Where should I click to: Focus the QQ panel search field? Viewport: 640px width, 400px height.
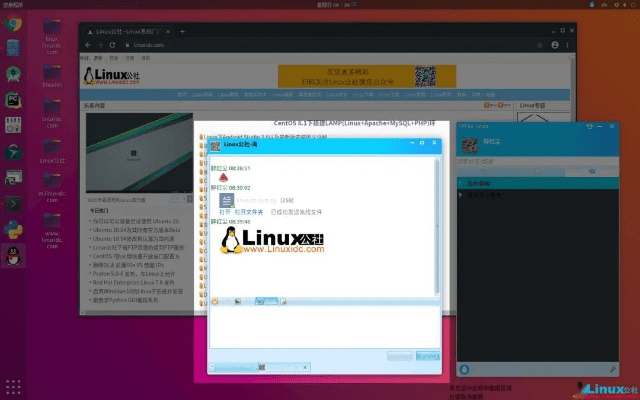pos(537,162)
